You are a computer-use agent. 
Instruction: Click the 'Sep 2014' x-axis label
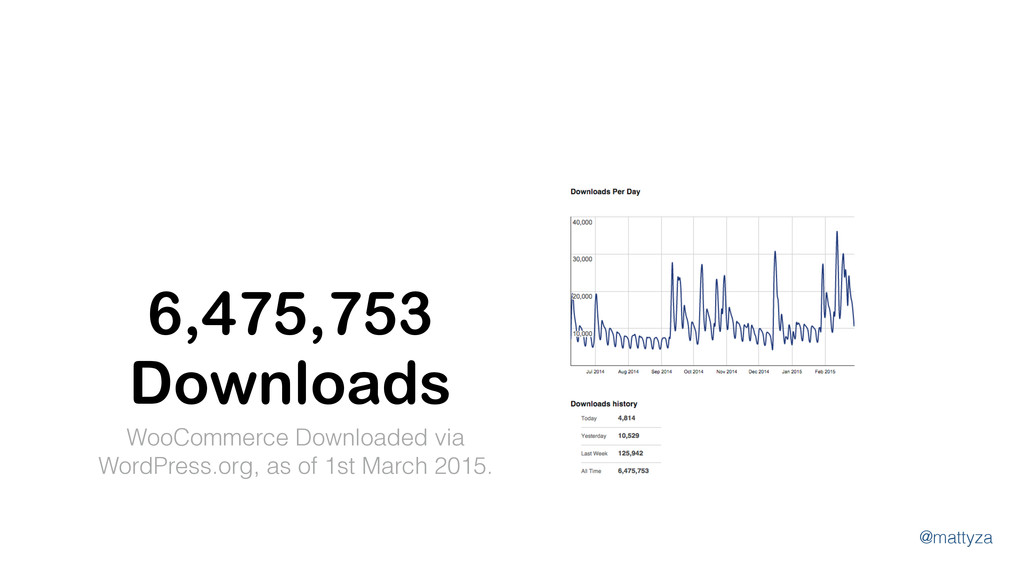pyautogui.click(x=662, y=372)
